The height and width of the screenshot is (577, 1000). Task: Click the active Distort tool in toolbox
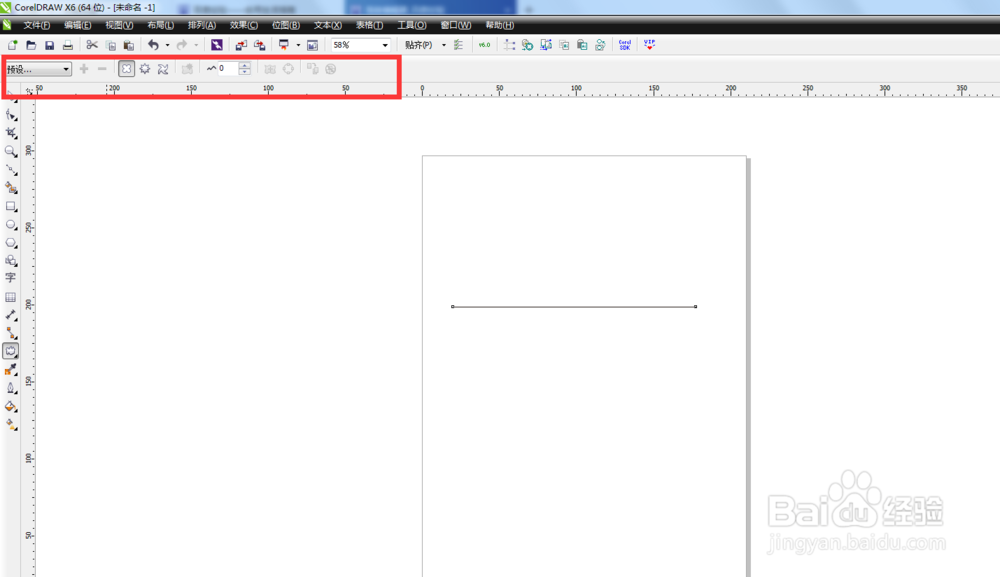point(11,351)
